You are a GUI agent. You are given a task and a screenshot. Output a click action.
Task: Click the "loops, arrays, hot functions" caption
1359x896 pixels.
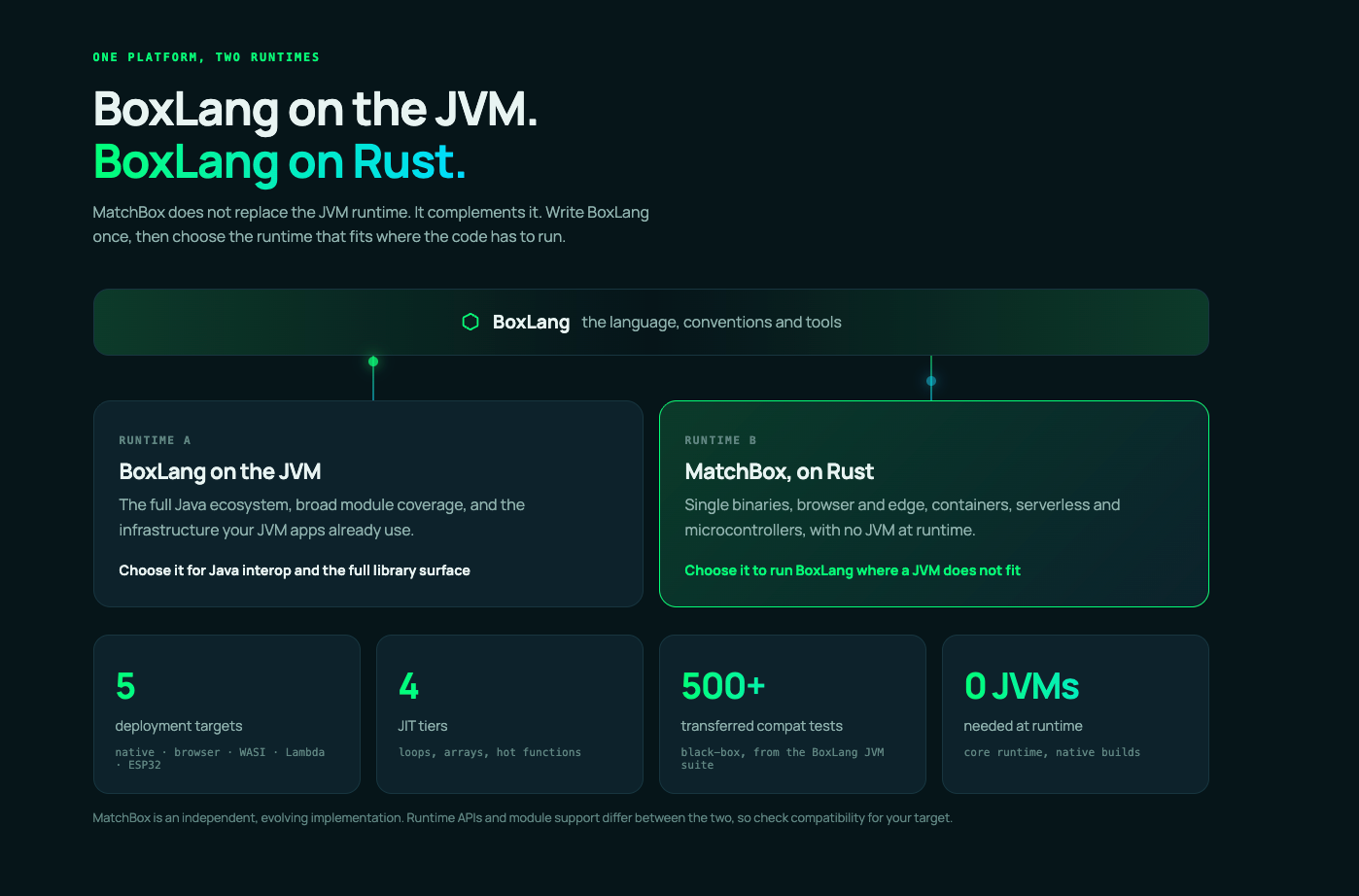click(490, 752)
